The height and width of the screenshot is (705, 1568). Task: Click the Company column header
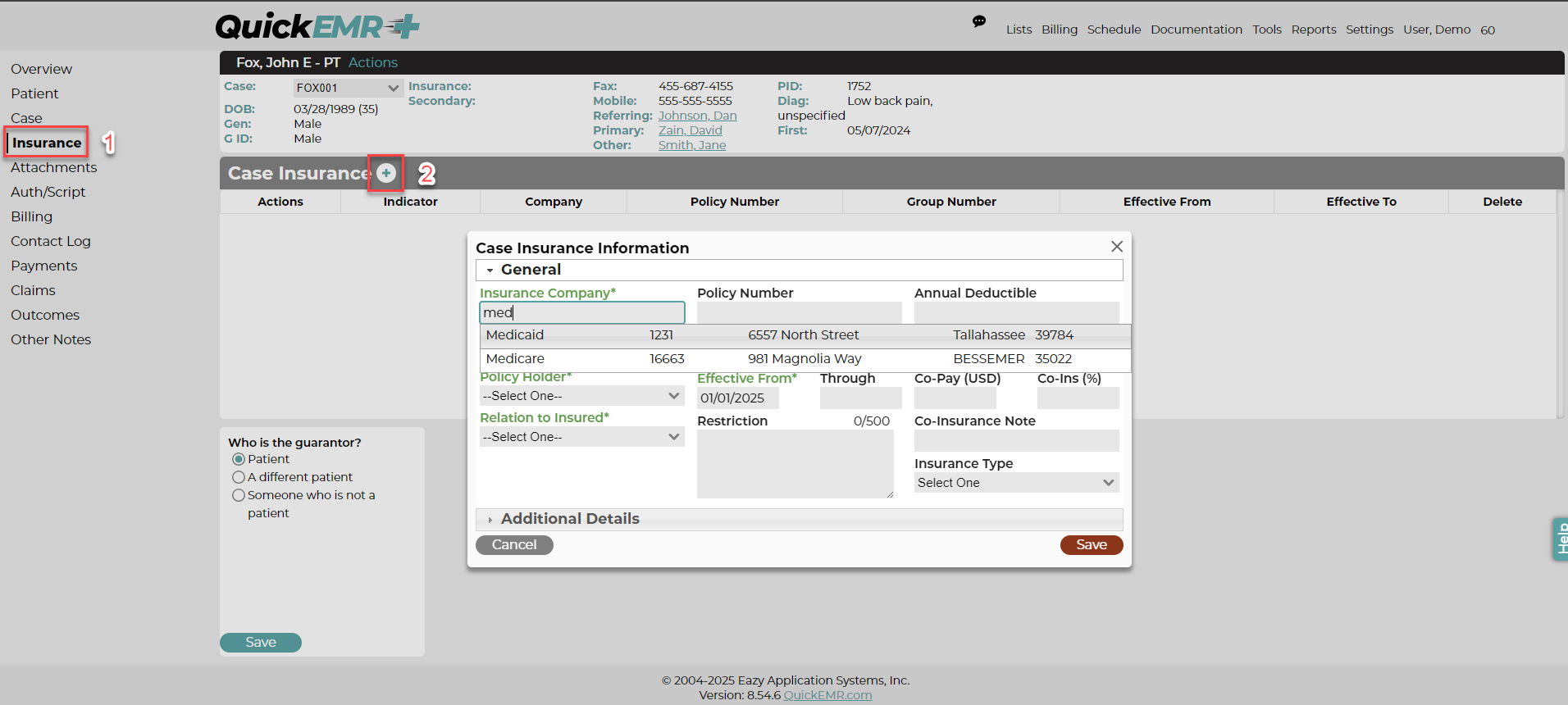pyautogui.click(x=554, y=202)
